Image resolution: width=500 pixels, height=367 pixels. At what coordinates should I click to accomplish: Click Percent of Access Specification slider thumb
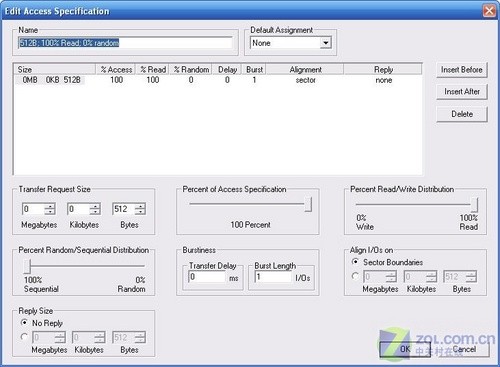click(308, 204)
